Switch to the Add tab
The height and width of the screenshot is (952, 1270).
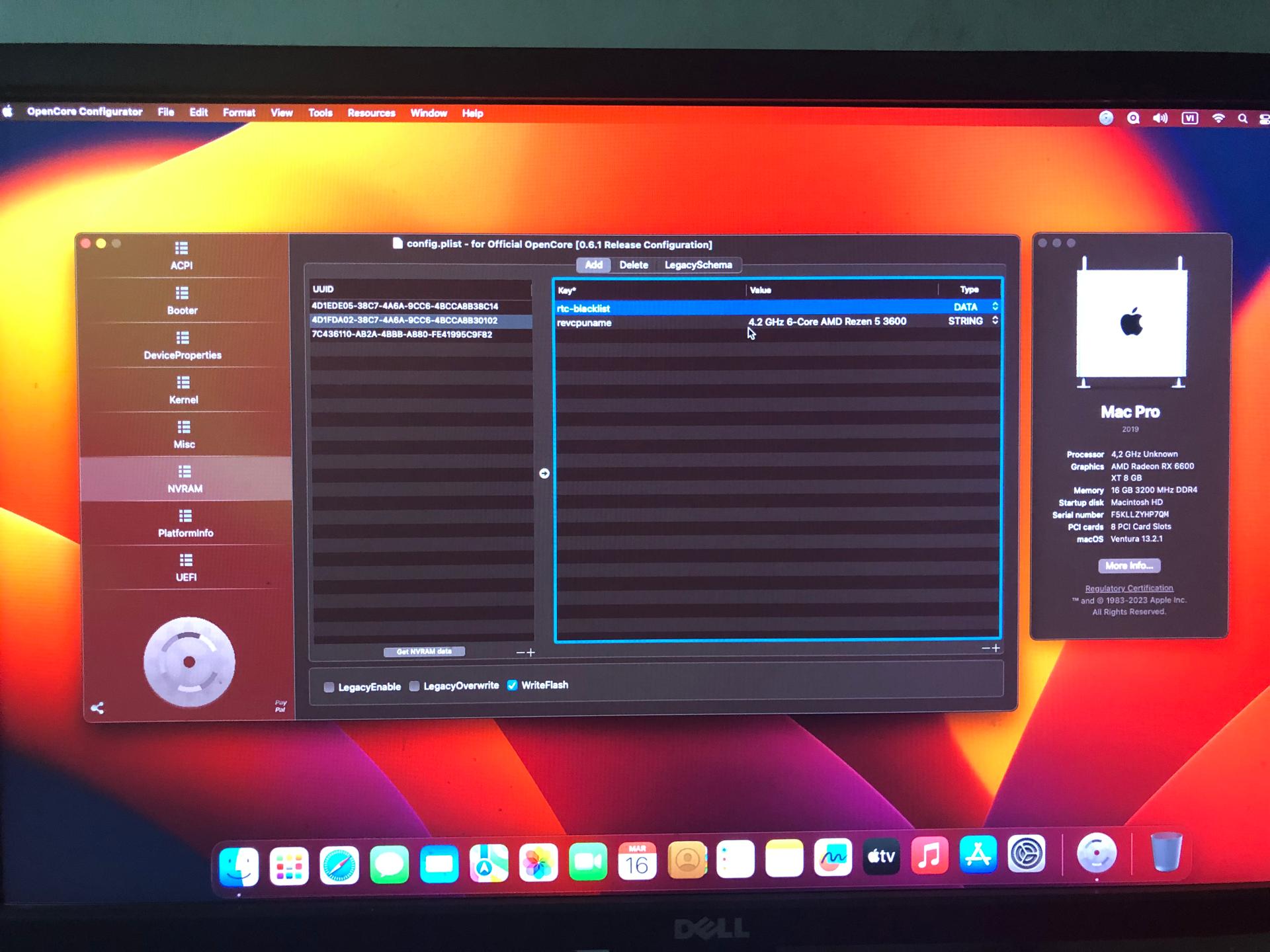593,265
